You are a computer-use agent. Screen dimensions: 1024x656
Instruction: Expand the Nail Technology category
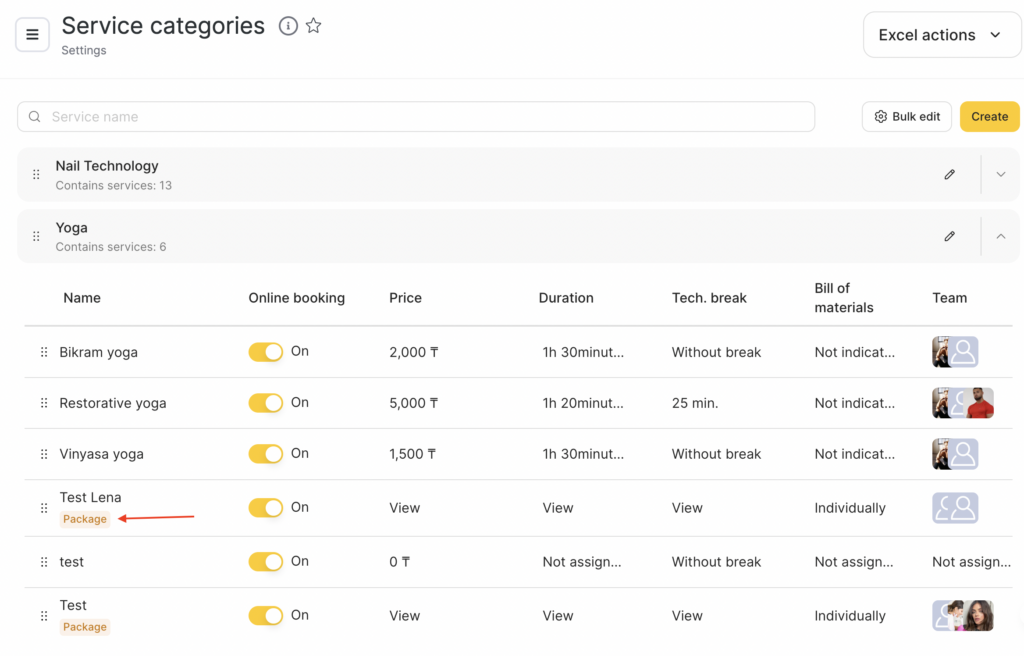coord(1000,175)
